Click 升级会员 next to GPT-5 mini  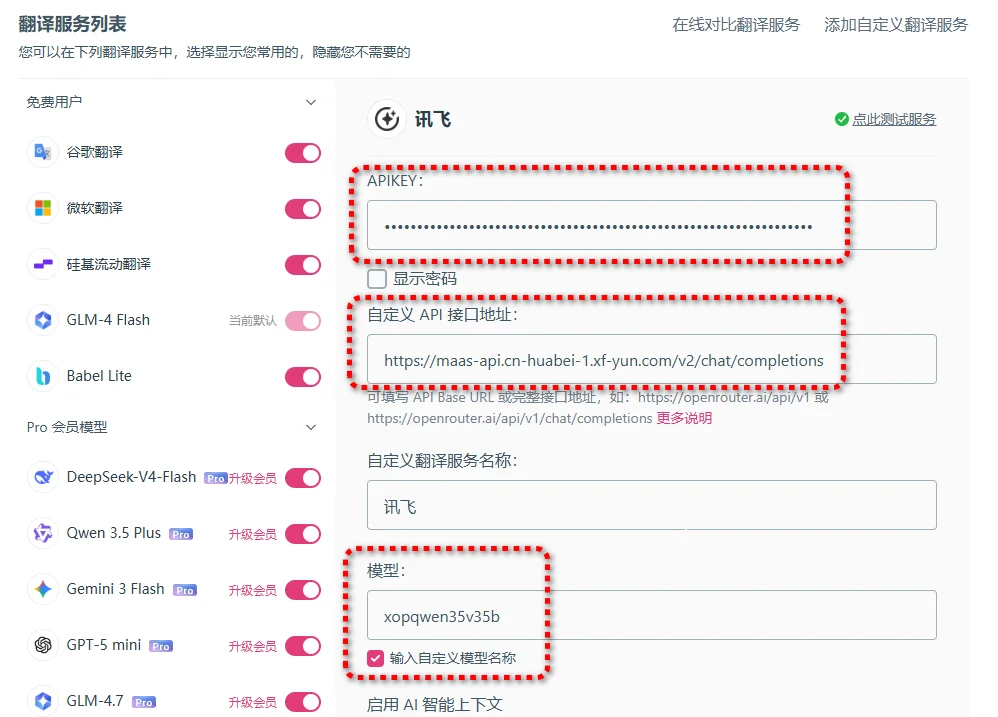coord(253,646)
